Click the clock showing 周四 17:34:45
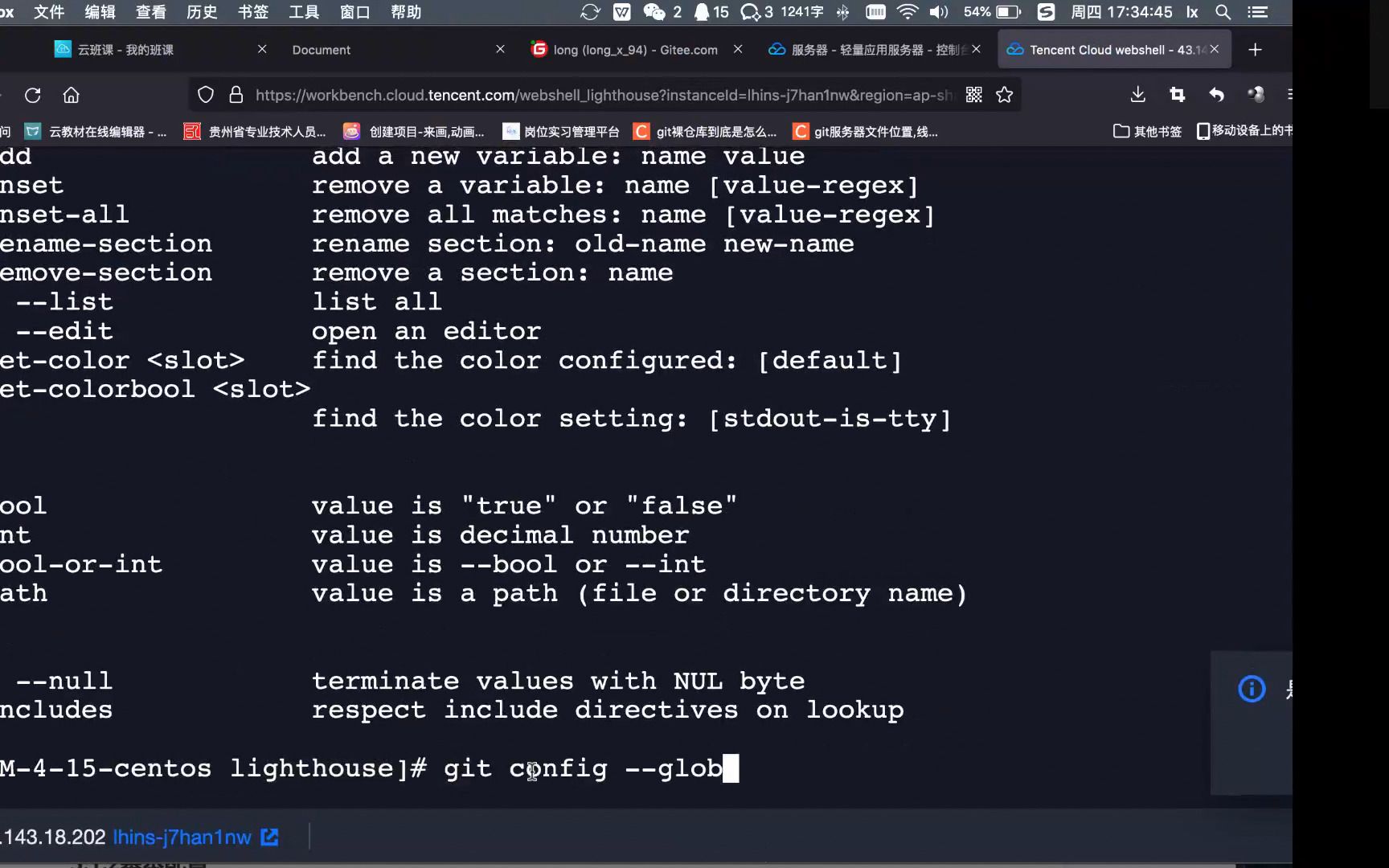This screenshot has height=868, width=1389. [1121, 12]
